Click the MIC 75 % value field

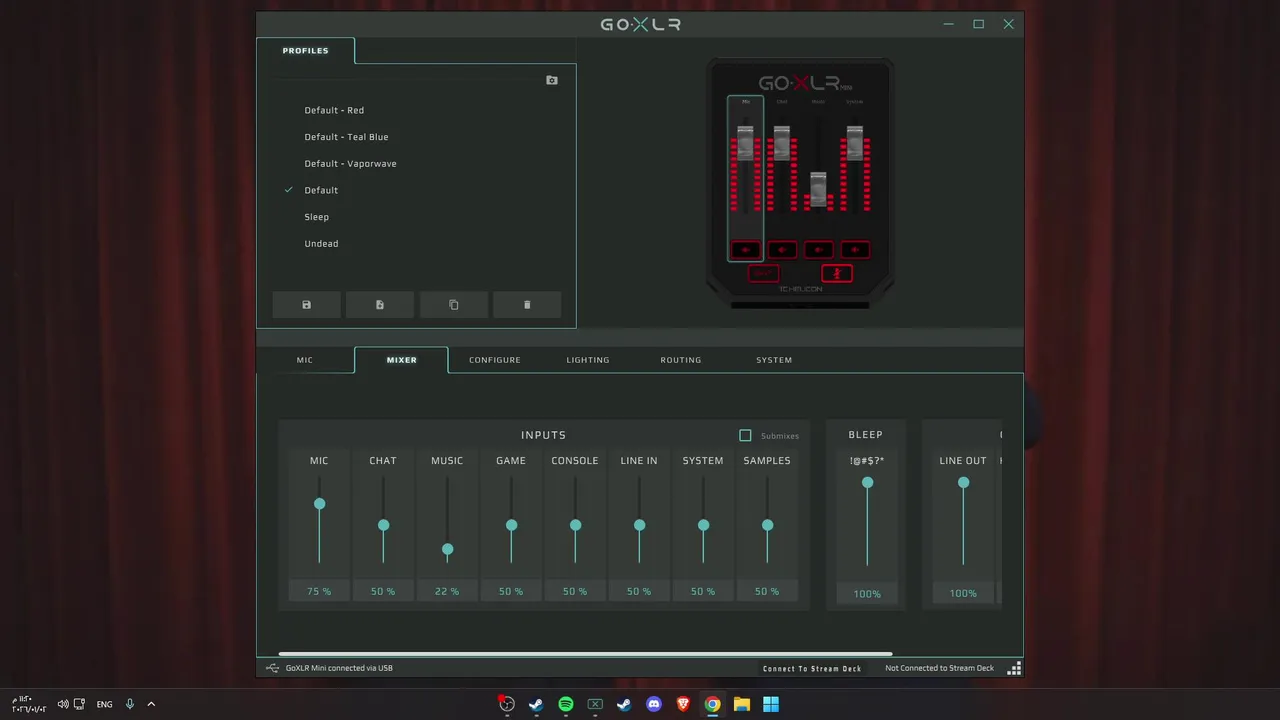click(319, 592)
